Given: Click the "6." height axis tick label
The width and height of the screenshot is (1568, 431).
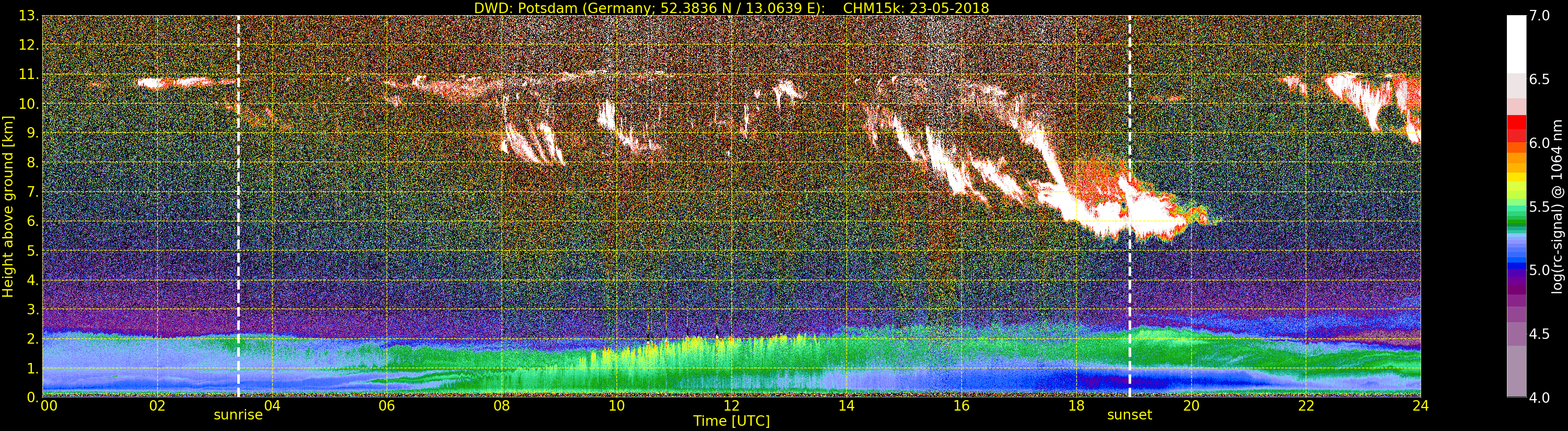Looking at the screenshot, I should click(x=32, y=221).
